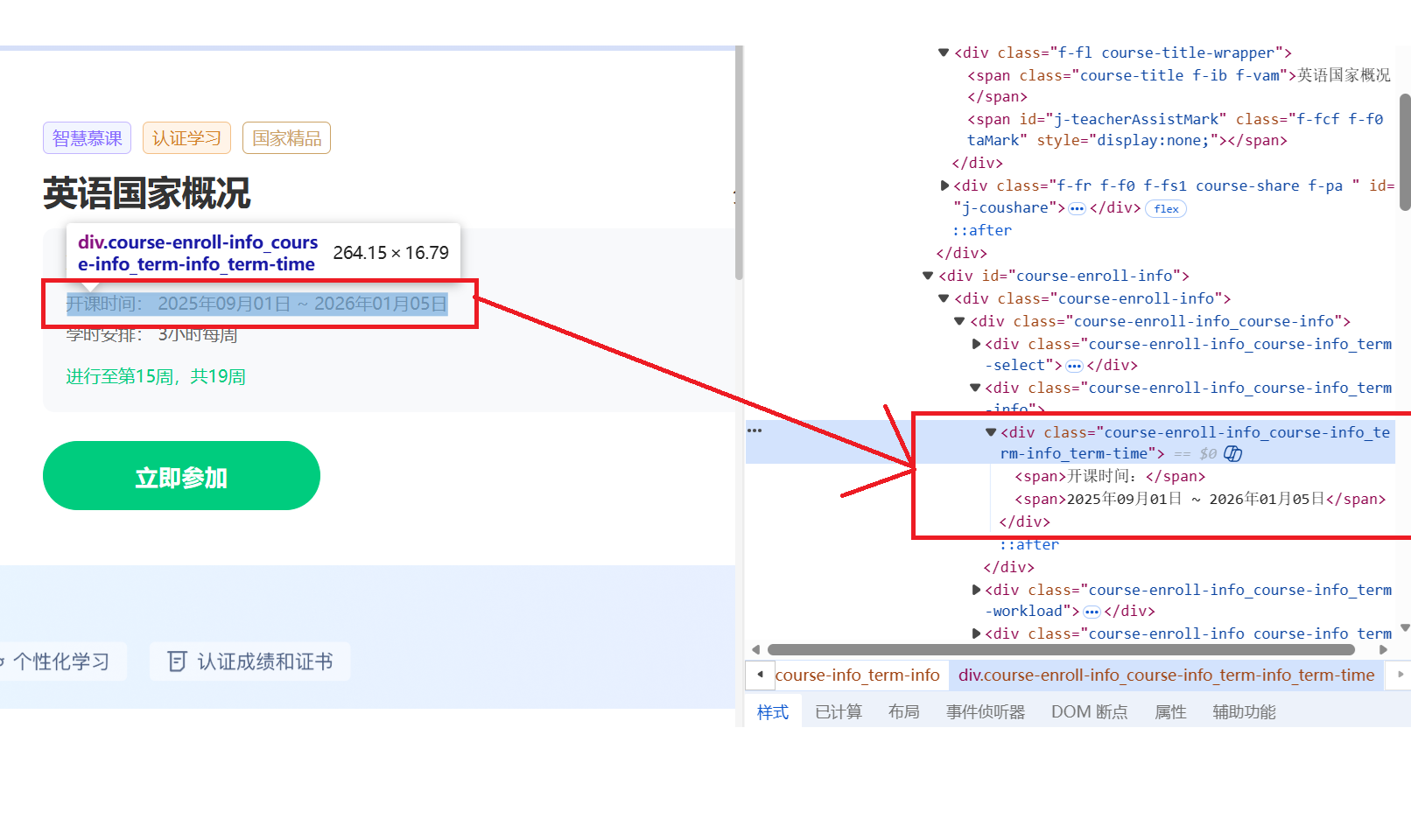
Task: Click the 2025年09月01日 ~ 2026年01月05日 date text
Action: point(302,304)
